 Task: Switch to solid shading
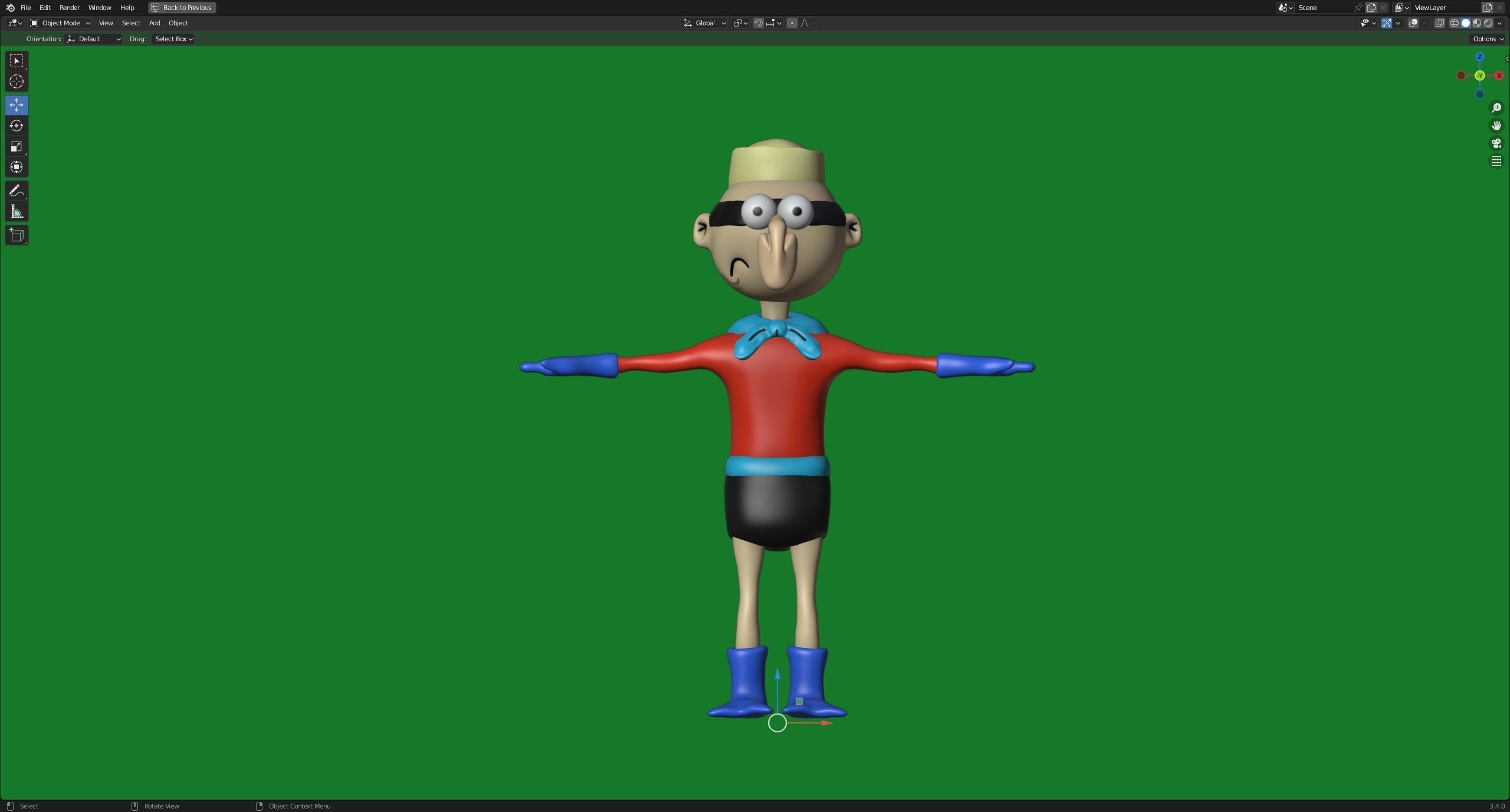(x=1466, y=23)
